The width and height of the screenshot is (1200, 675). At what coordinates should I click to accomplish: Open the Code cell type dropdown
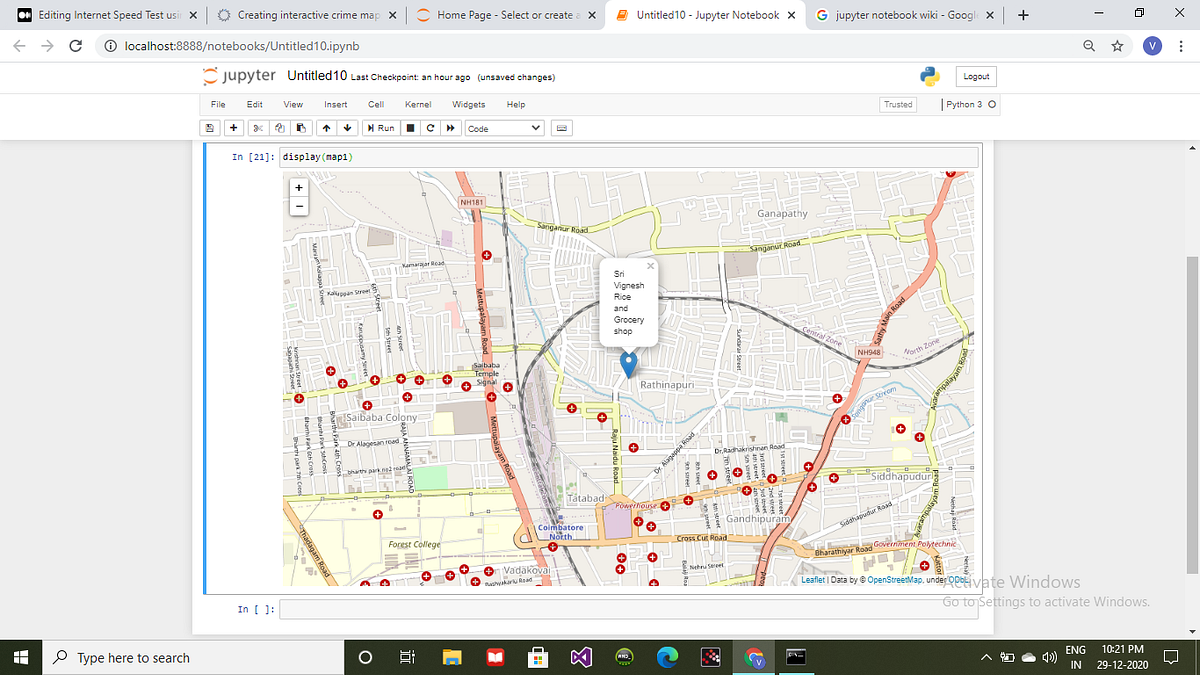click(x=503, y=127)
